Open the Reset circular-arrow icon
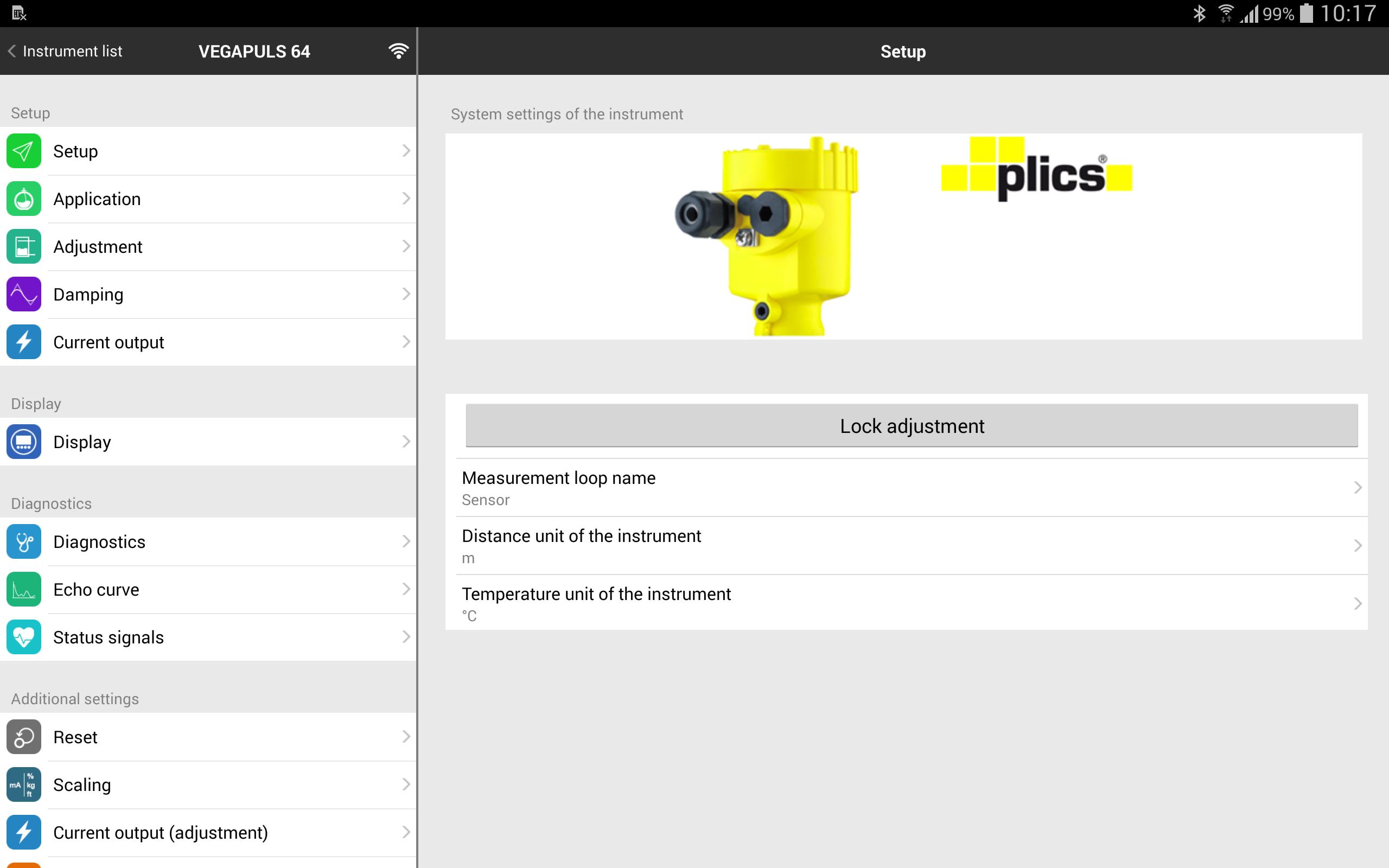 23,737
